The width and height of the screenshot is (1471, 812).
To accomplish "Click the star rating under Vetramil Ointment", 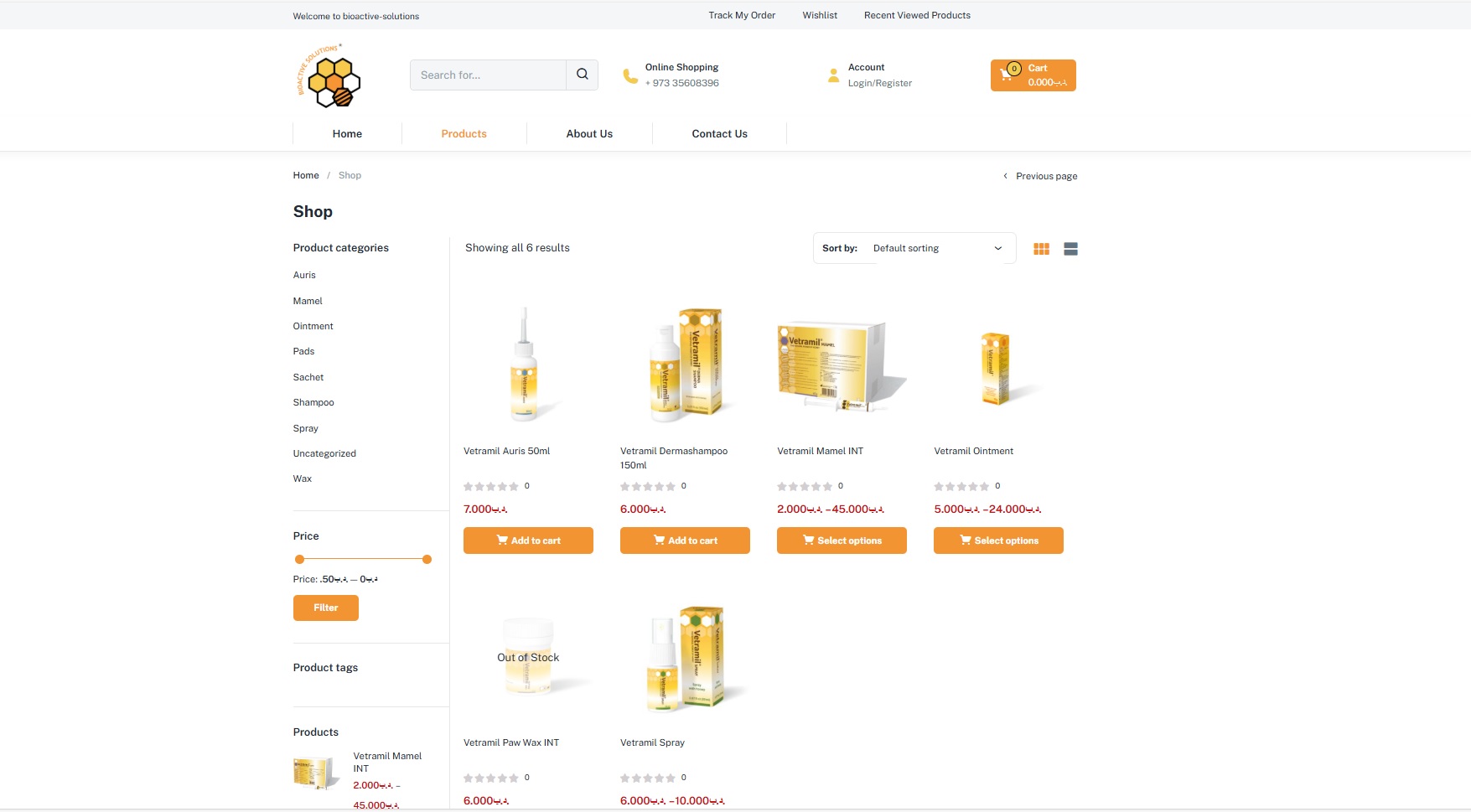I will tap(961, 486).
